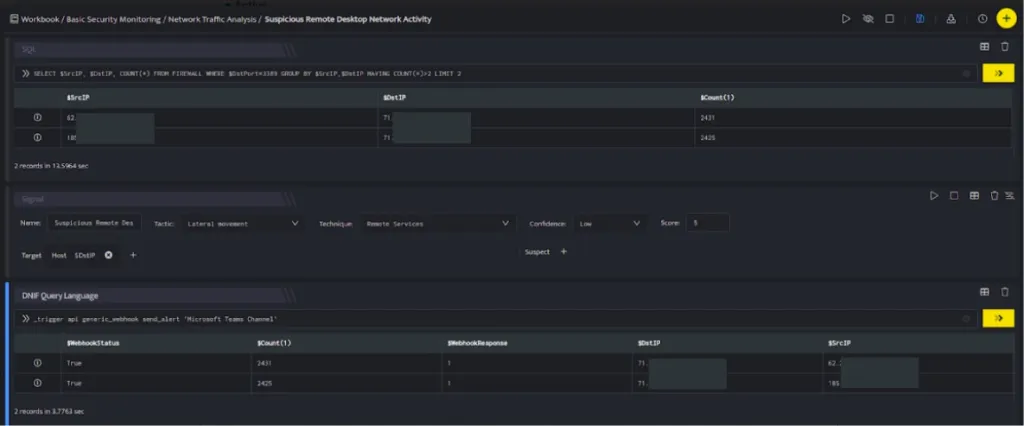The image size is (1024, 426).
Task: Open Basic Security Monitoring in the breadcrumb
Action: [113, 19]
